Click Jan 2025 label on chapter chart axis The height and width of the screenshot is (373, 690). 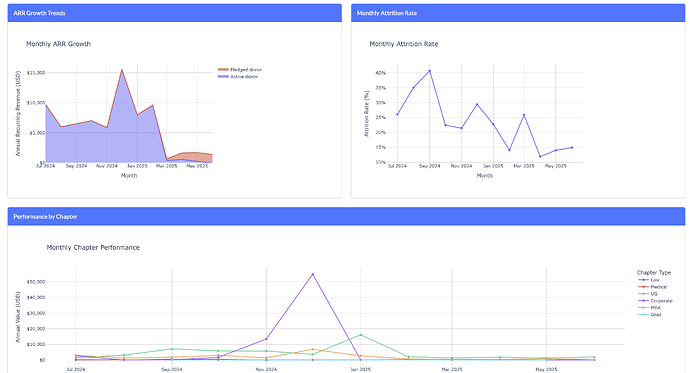(x=360, y=369)
